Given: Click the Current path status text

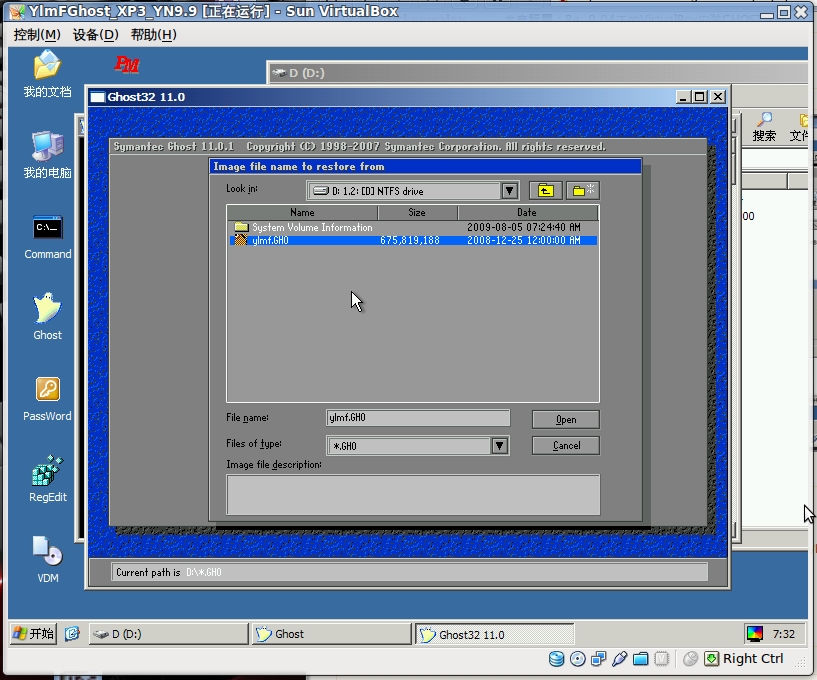Looking at the screenshot, I should pos(169,572).
